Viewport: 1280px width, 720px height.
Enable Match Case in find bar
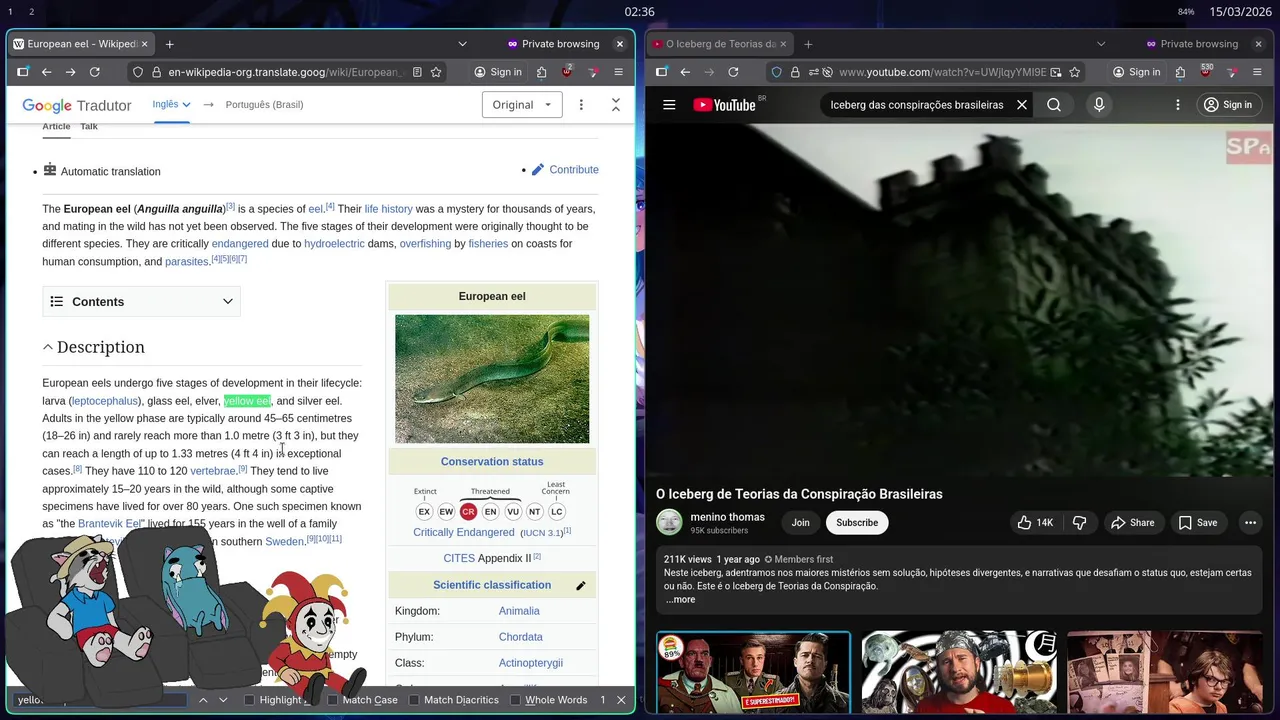[333, 700]
